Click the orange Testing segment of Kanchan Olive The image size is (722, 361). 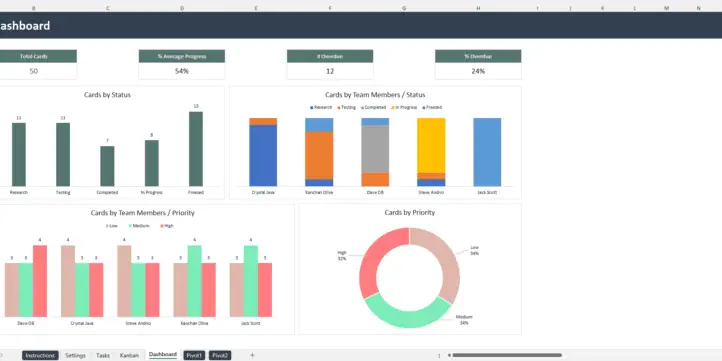pyautogui.click(x=319, y=155)
